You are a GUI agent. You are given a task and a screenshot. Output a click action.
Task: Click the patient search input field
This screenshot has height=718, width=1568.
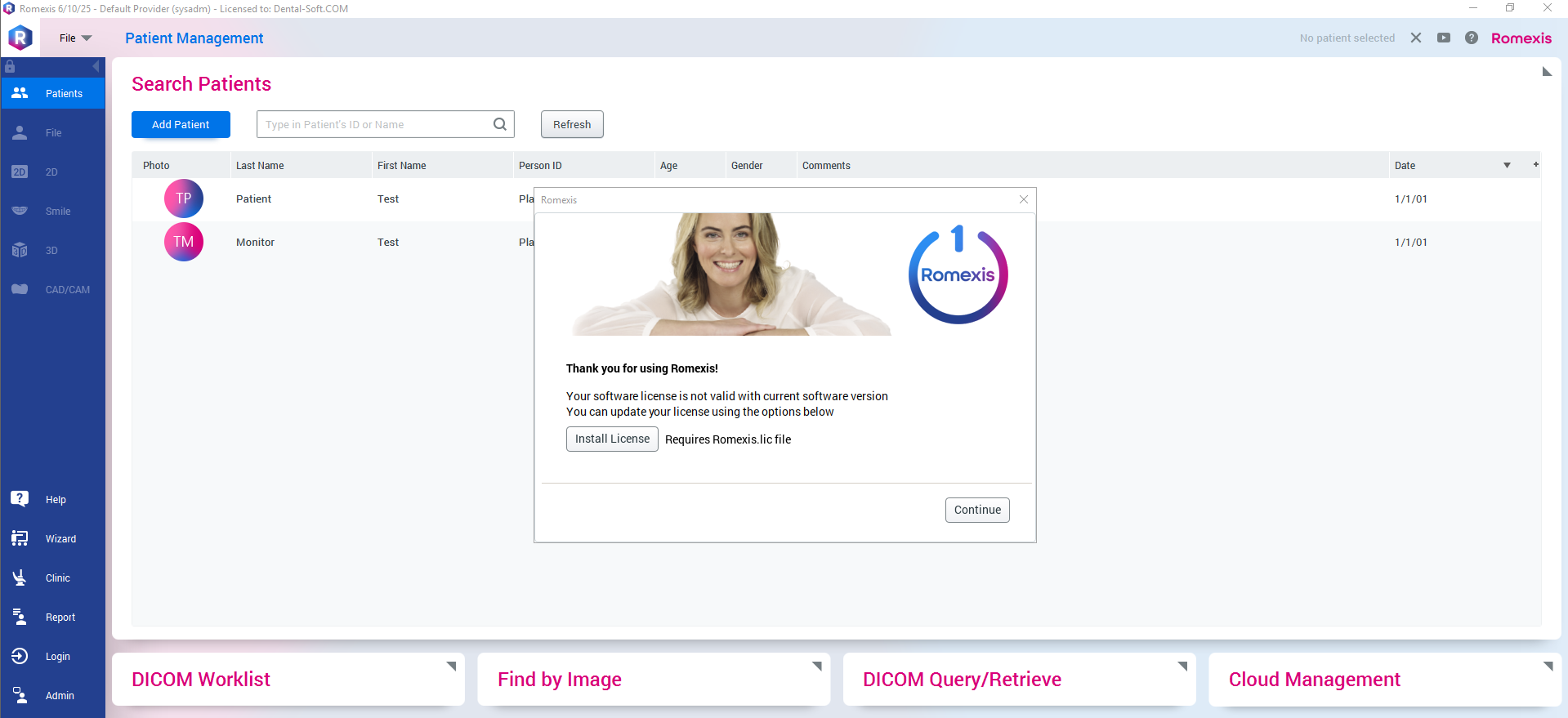[376, 124]
